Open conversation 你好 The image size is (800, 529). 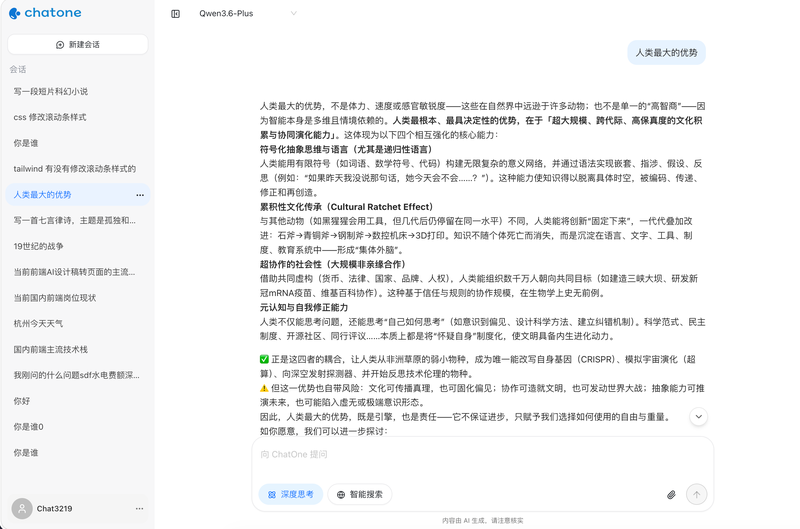click(78, 401)
